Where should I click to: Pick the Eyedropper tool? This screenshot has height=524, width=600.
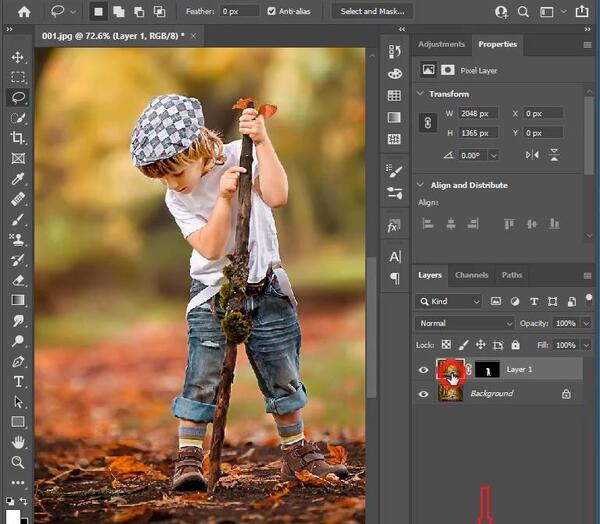(18, 178)
